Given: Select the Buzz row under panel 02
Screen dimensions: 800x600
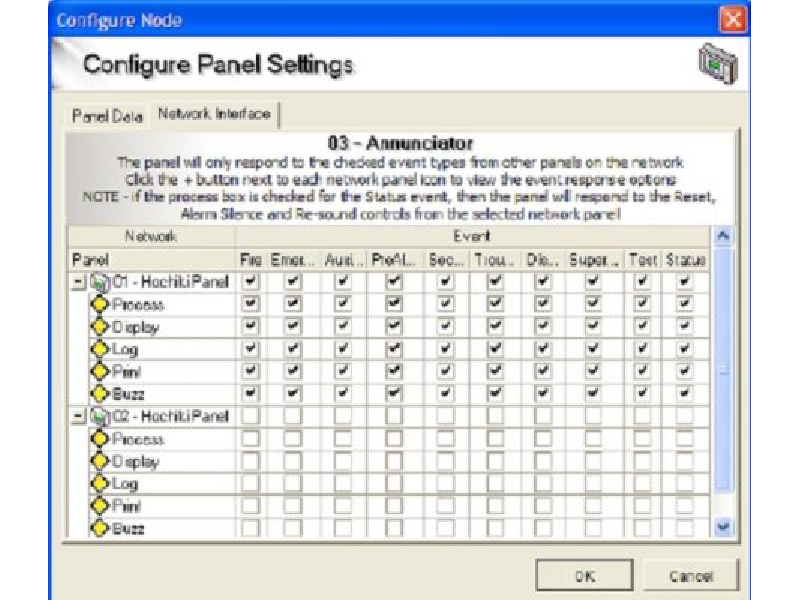Looking at the screenshot, I should (x=128, y=529).
